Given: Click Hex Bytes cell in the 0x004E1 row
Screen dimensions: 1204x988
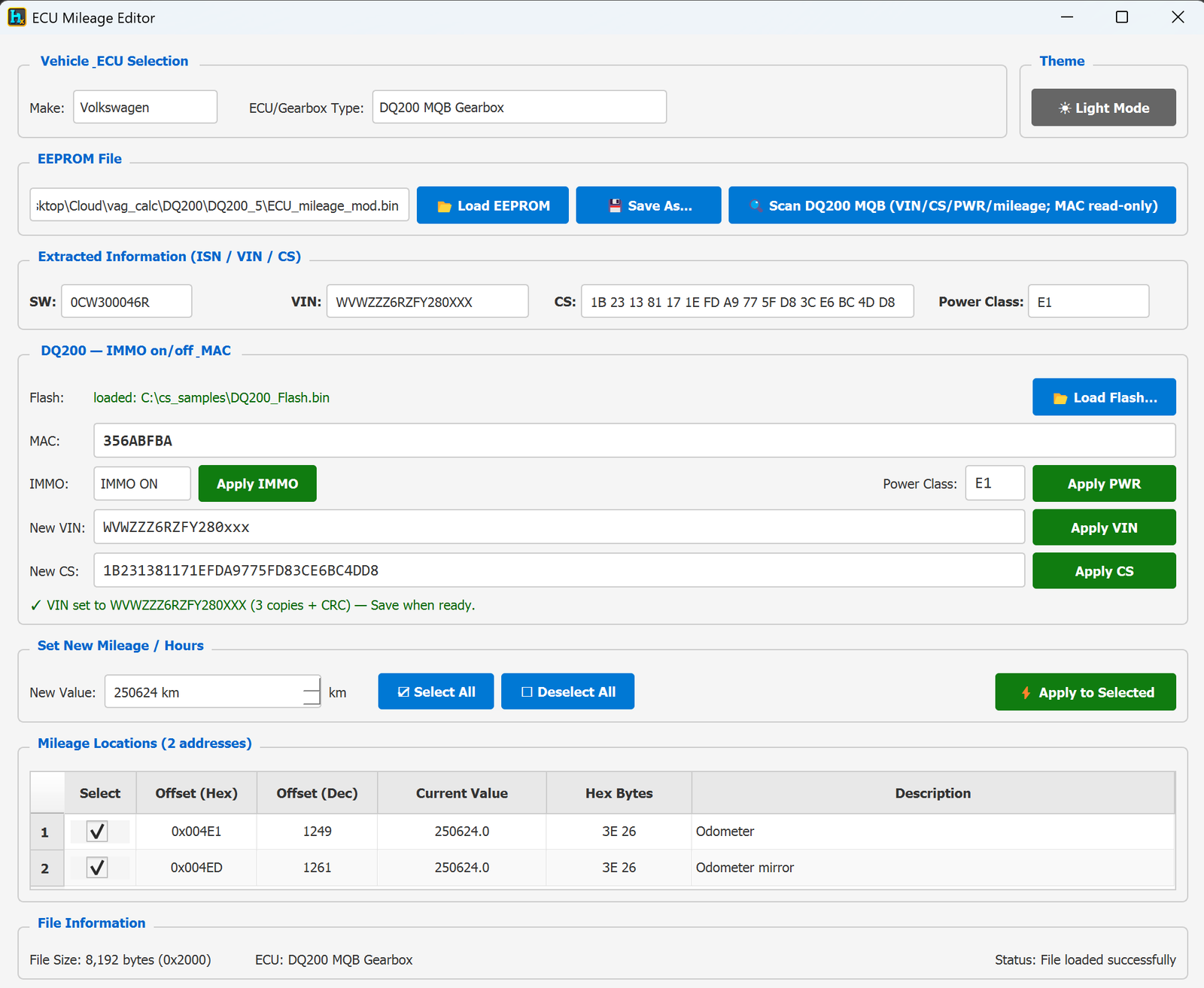Looking at the screenshot, I should tap(619, 831).
